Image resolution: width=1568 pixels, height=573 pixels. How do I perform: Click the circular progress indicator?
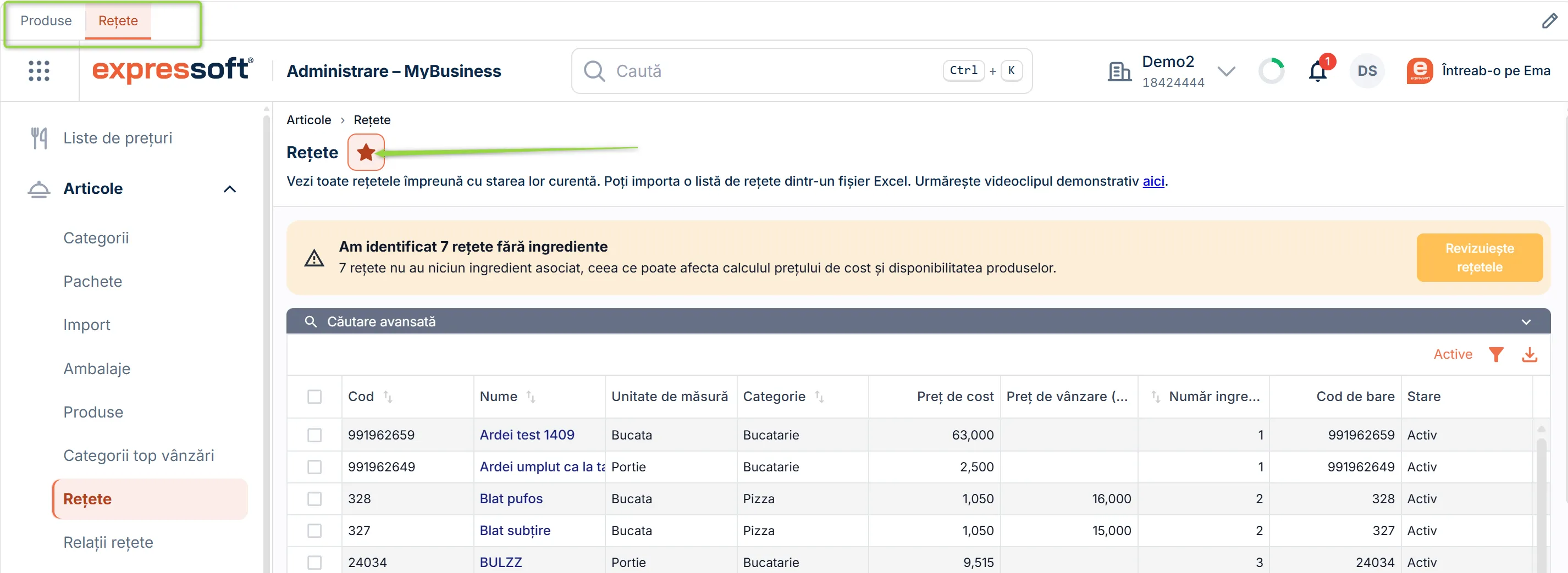coord(1271,71)
